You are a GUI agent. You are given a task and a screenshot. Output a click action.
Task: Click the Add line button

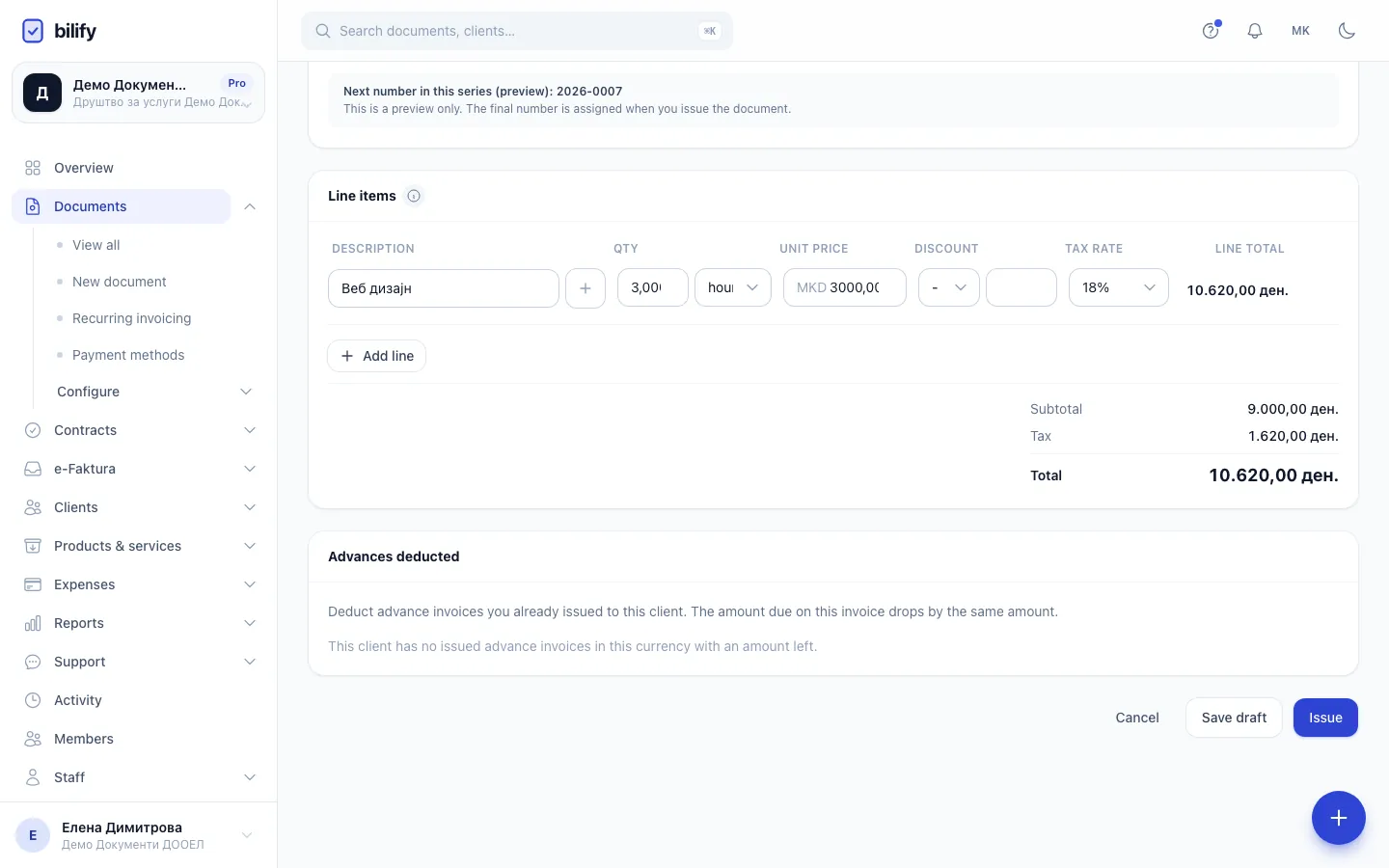[x=377, y=356]
